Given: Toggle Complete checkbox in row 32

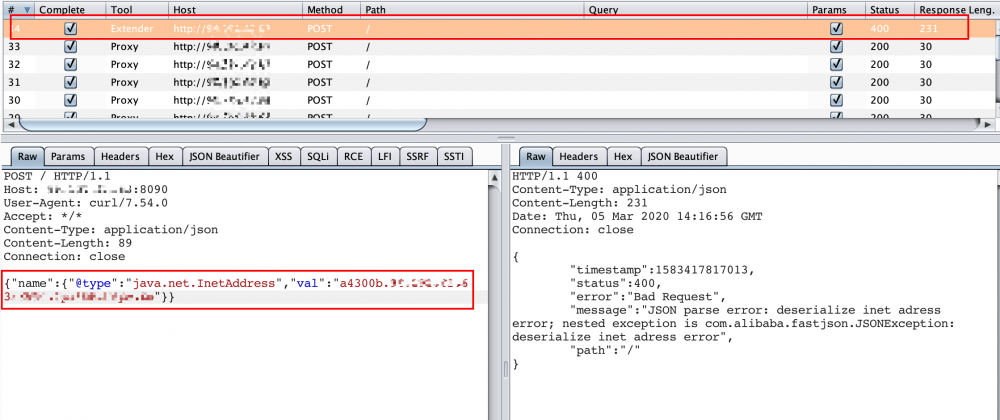Looking at the screenshot, I should click(x=71, y=64).
